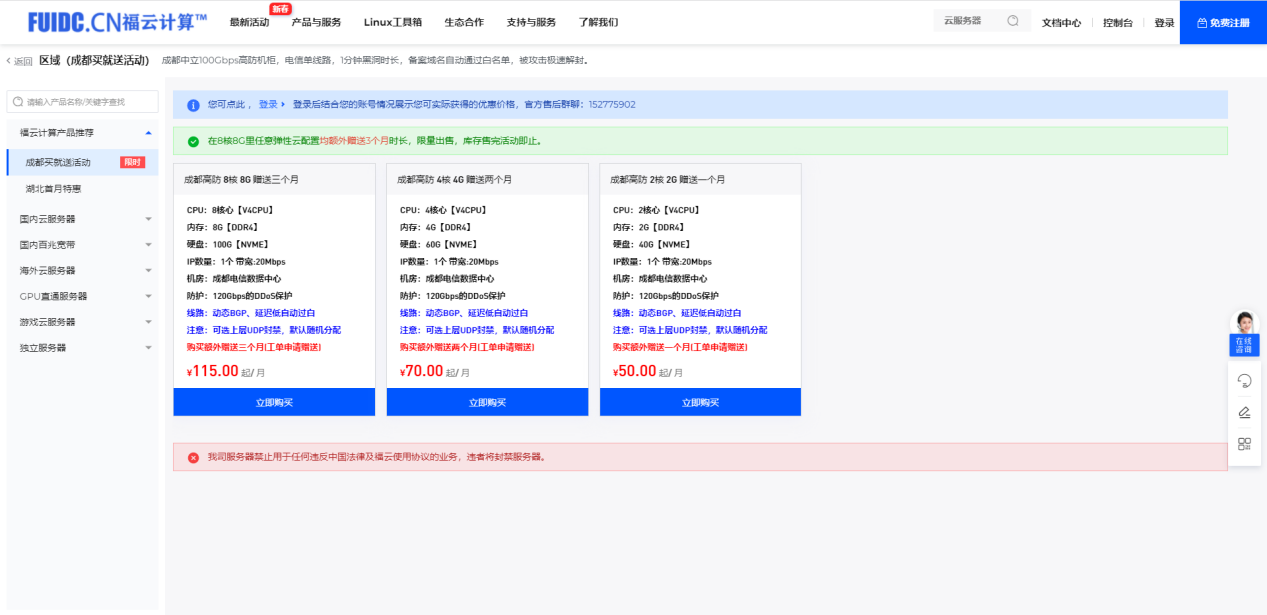Click the 返回 back arrow

pyautogui.click(x=19, y=61)
